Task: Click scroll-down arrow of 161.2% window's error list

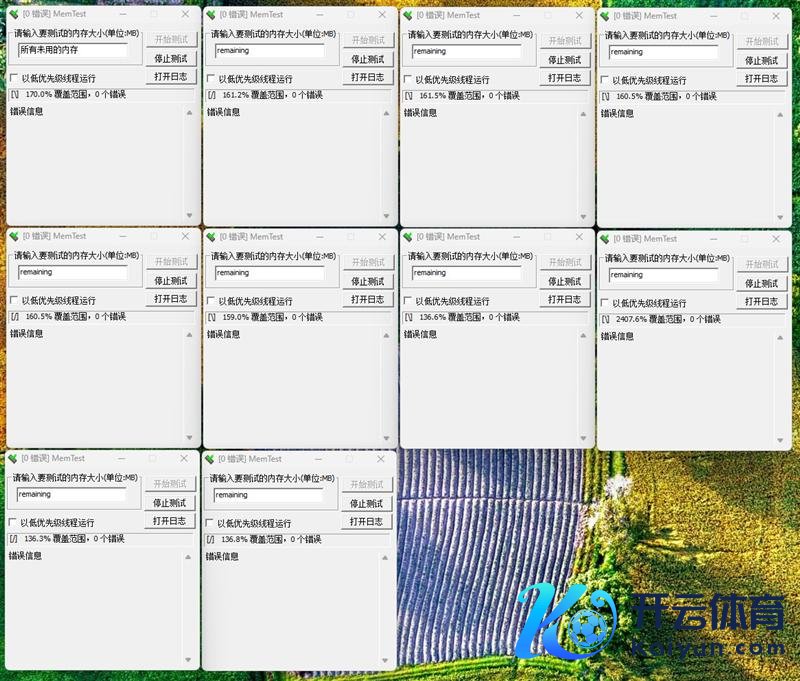Action: pos(386,215)
